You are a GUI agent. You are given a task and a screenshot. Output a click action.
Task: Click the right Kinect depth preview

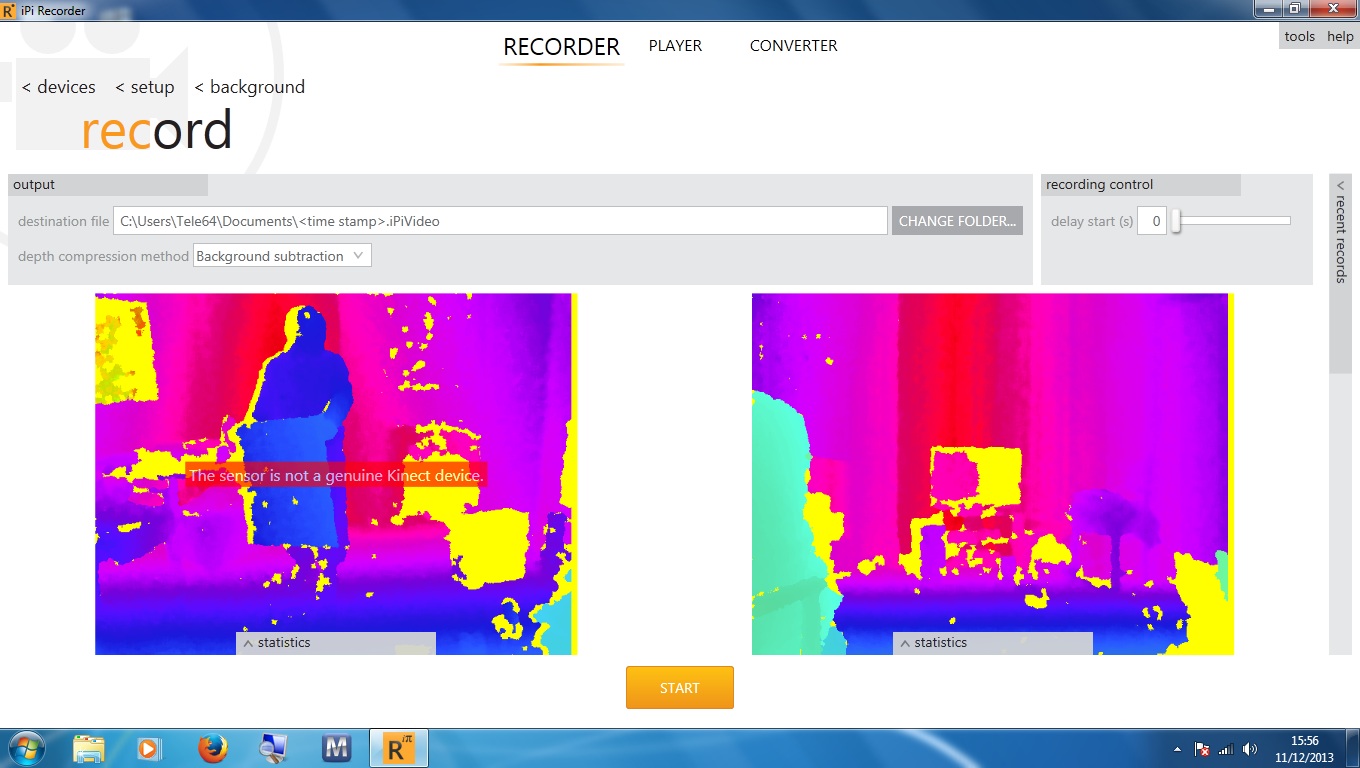click(993, 474)
